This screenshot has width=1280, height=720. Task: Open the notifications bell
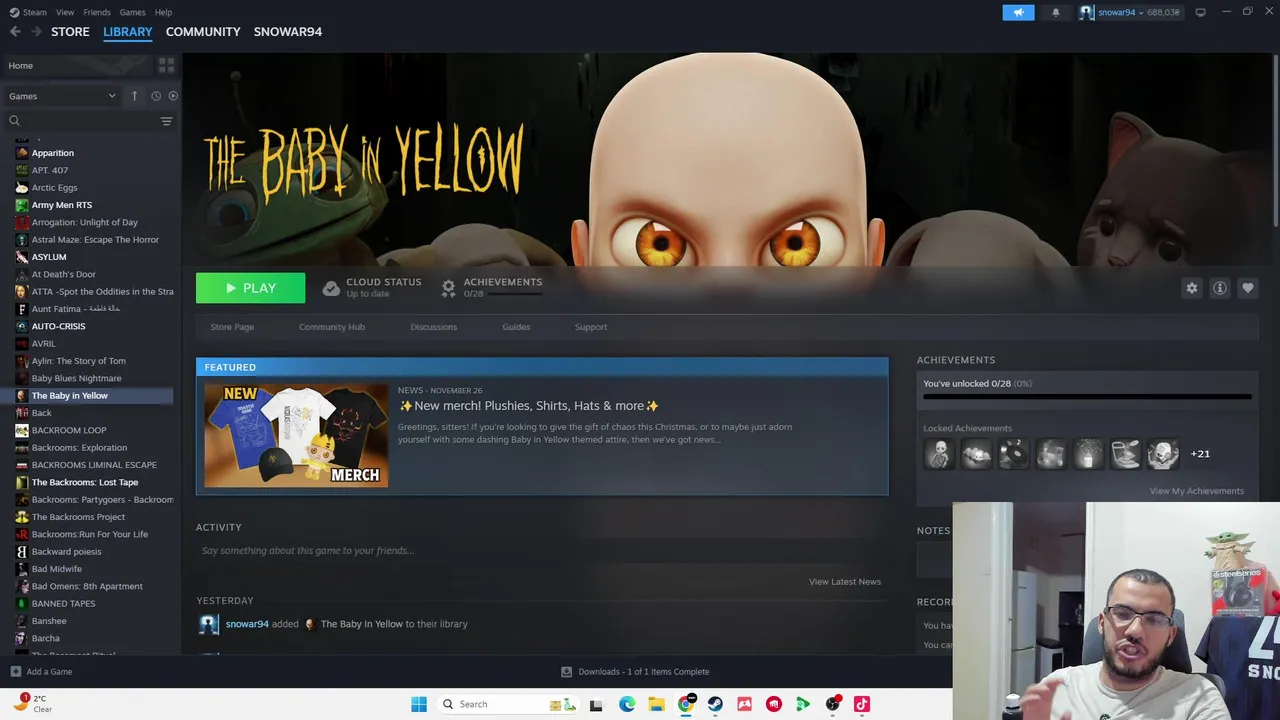[x=1056, y=12]
